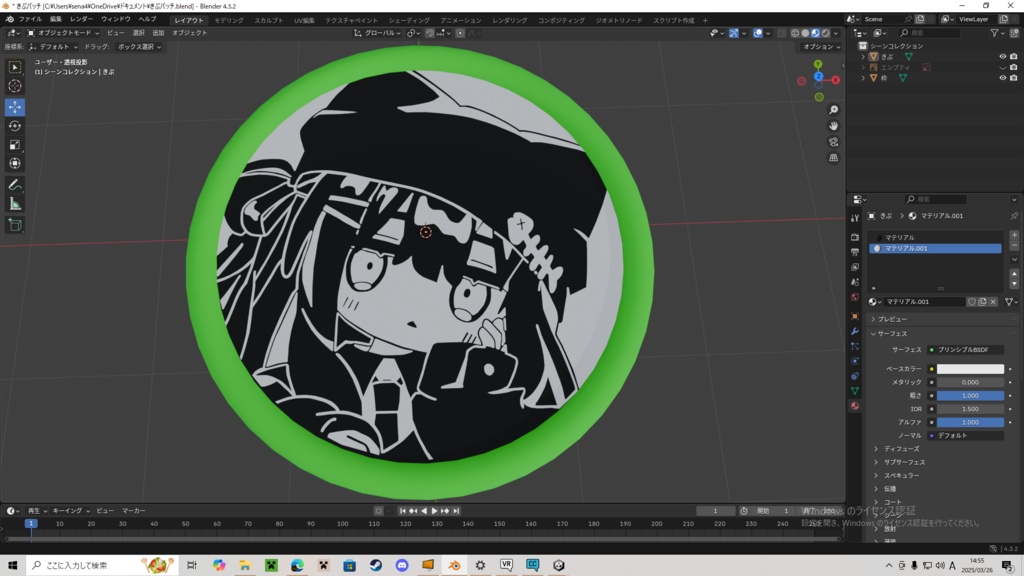The height and width of the screenshot is (576, 1024).
Task: Open the デフォルト coordinate dropdown
Action: (x=54, y=47)
